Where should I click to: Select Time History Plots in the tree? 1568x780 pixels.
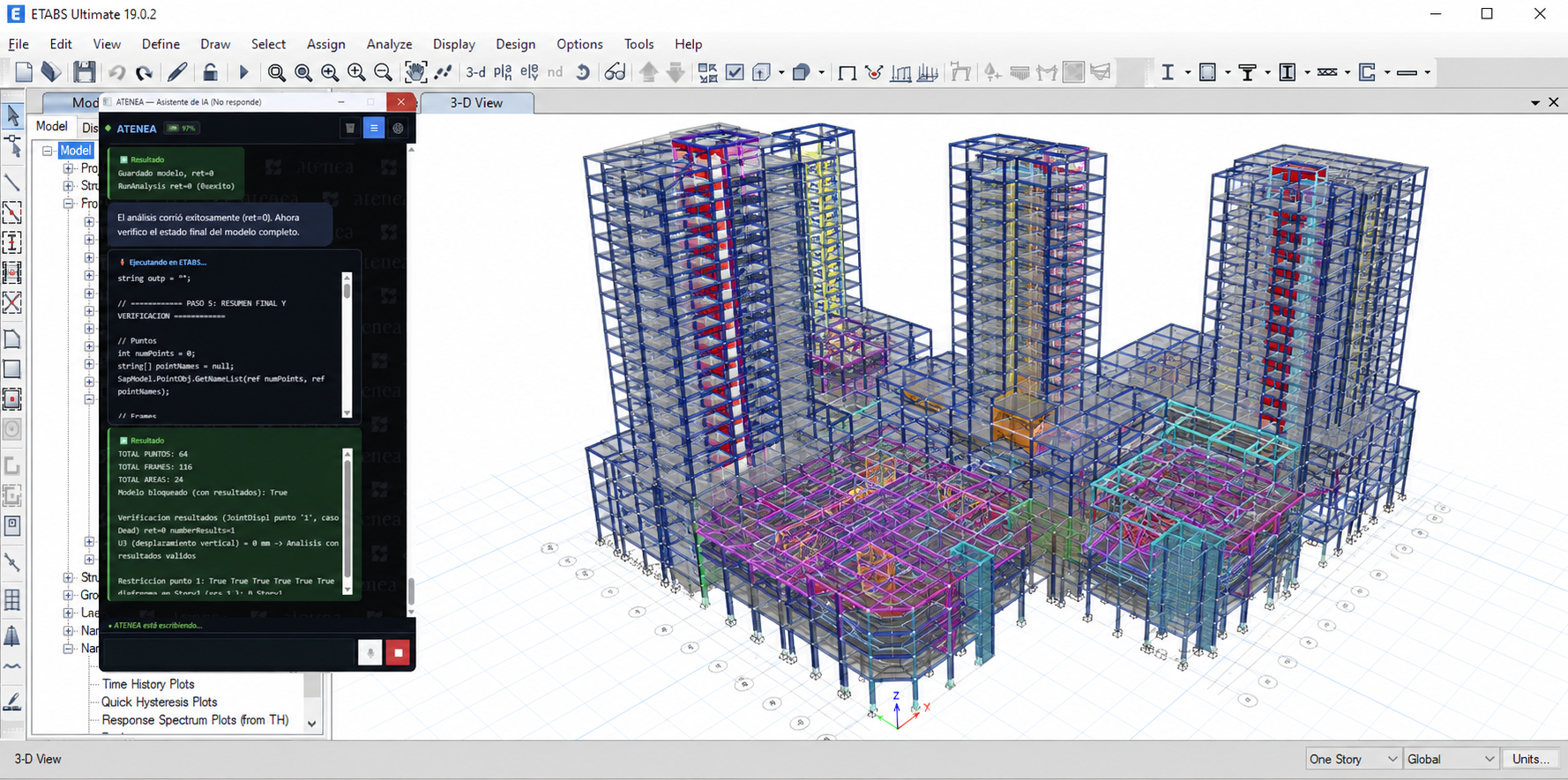click(x=148, y=684)
